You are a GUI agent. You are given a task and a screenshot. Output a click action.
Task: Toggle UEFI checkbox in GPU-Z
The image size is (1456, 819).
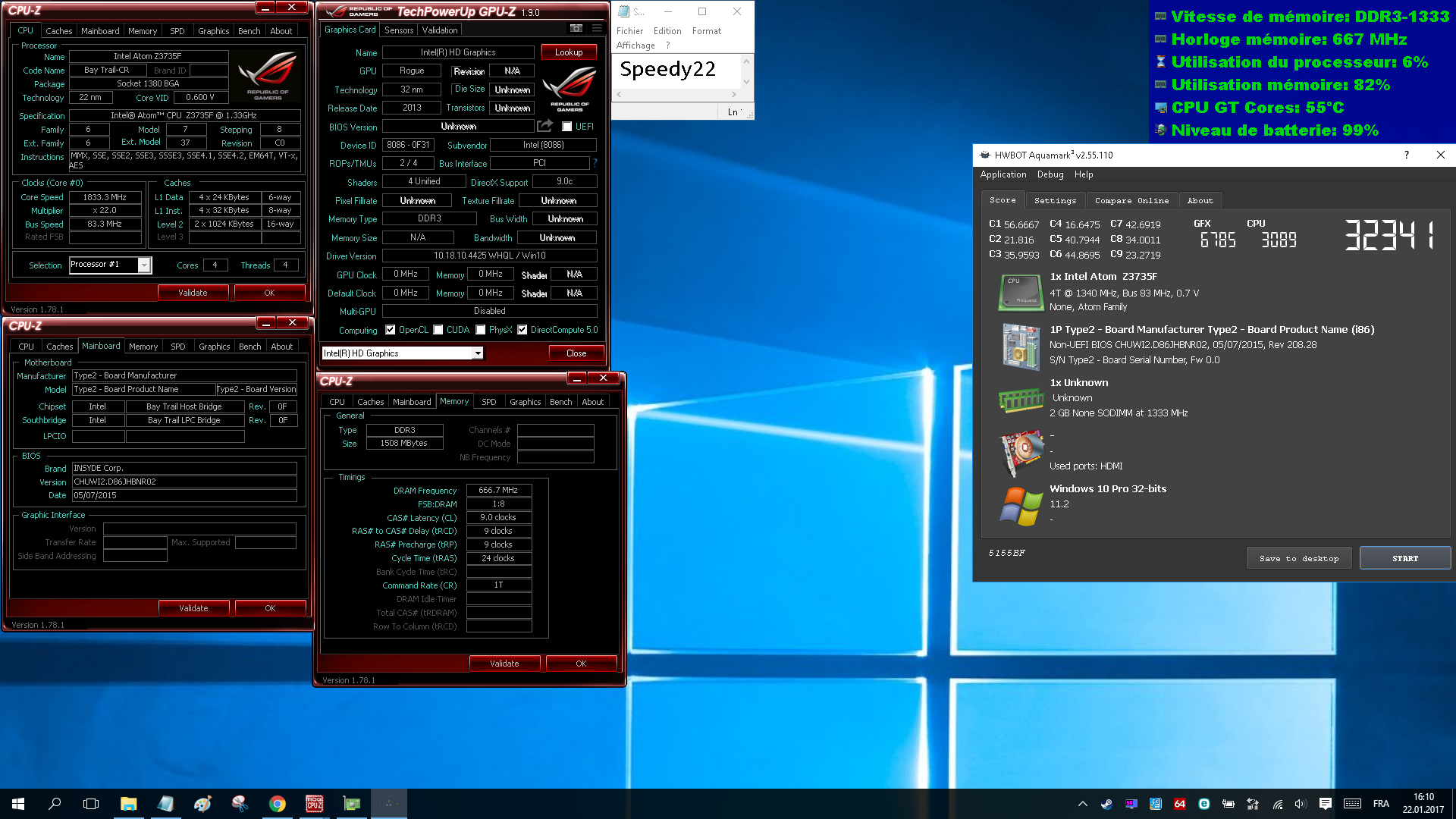566,127
